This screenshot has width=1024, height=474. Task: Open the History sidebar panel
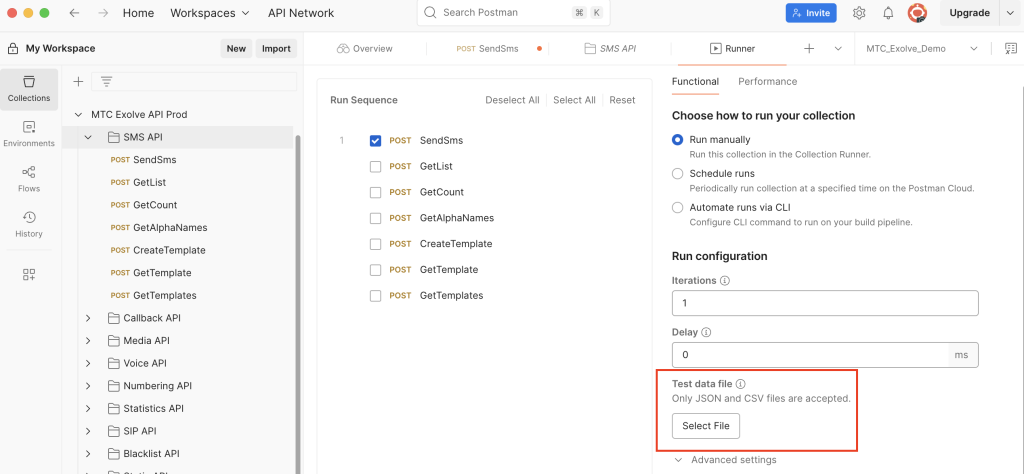(x=29, y=225)
